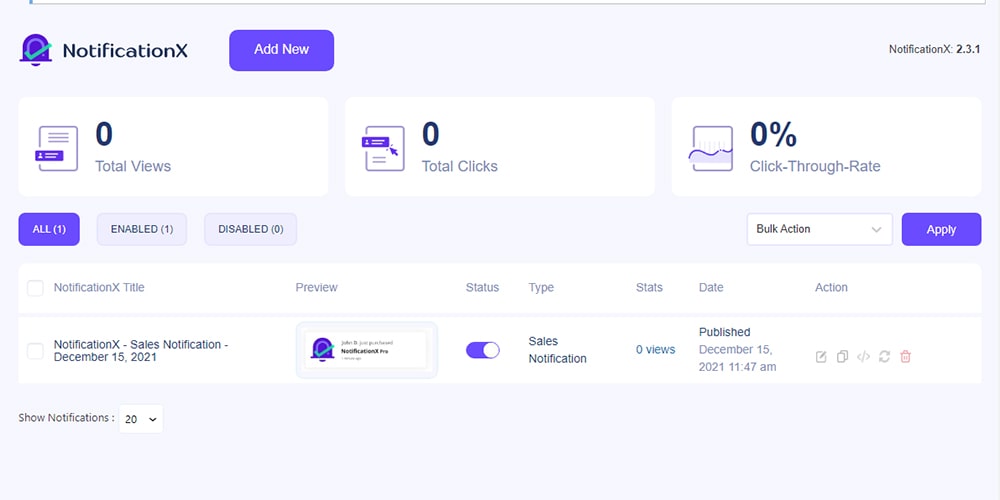1000x500 pixels.
Task: Edit the Sales Notification entry
Action: (x=821, y=357)
